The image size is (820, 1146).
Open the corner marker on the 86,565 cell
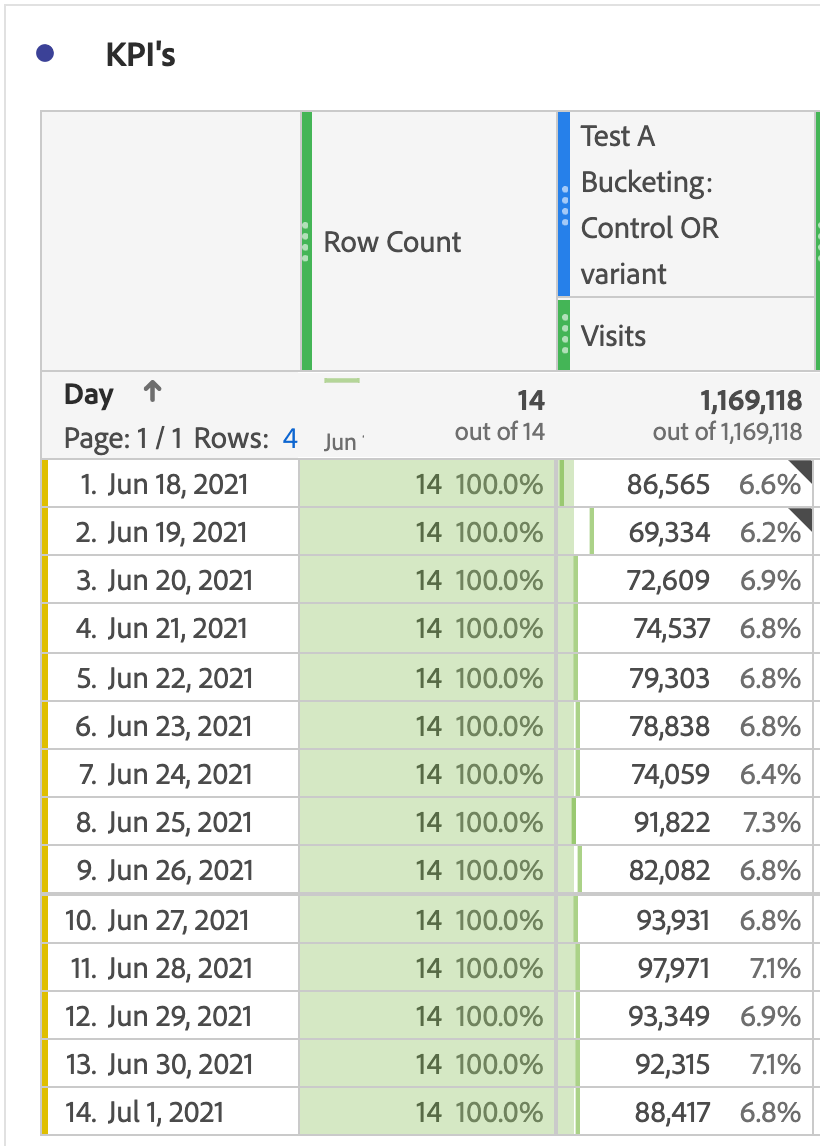(802, 470)
